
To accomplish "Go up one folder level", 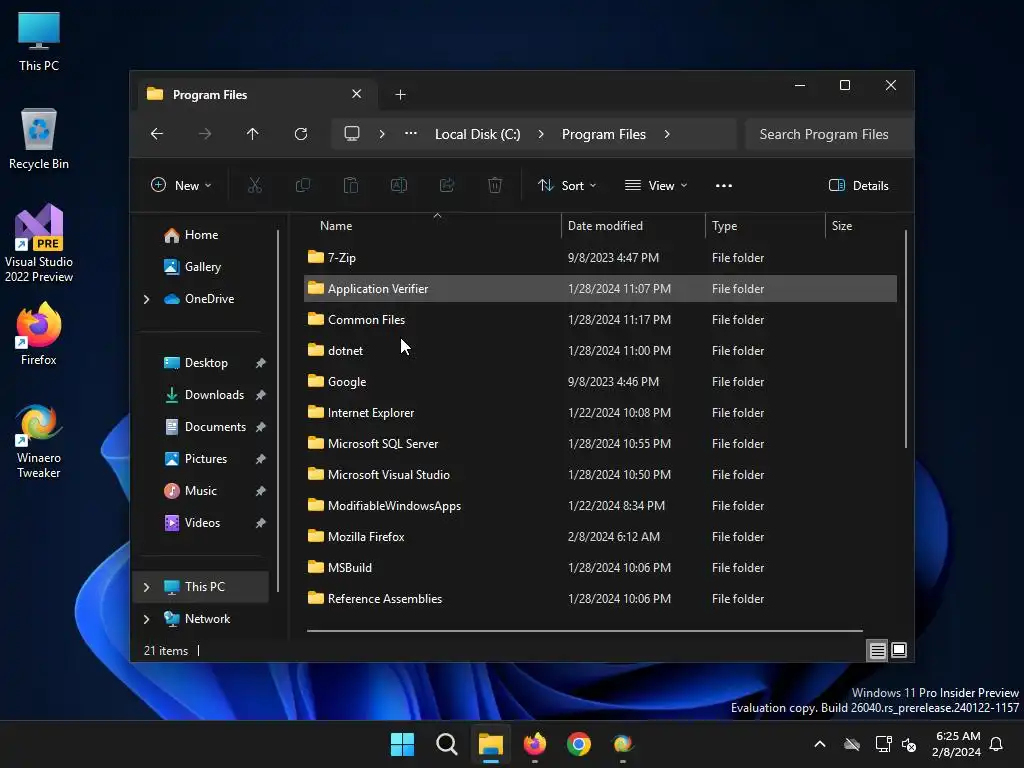I will [x=253, y=134].
